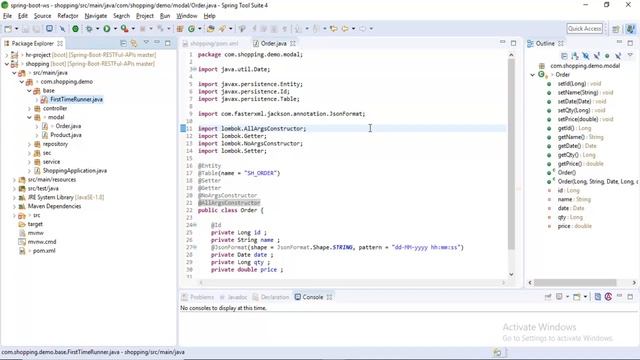Image resolution: width=640 pixels, height=360 pixels.
Task: Click the Debug bug icon in toolbar
Action: pyautogui.click(x=89, y=29)
